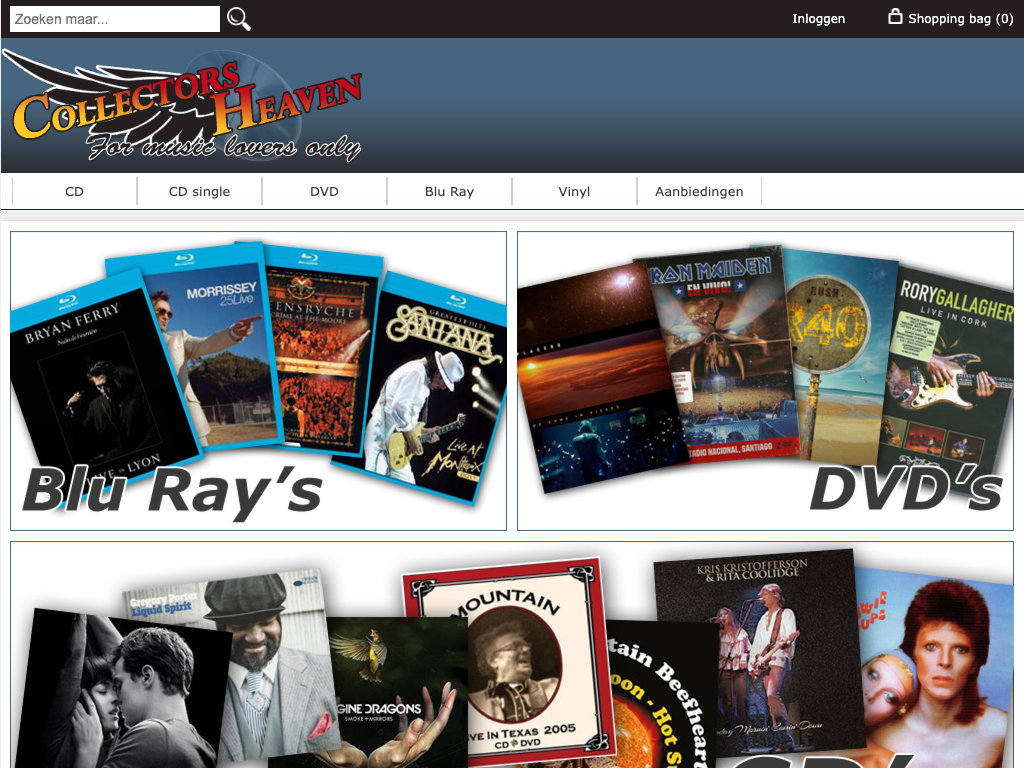Click the magnifying glass search icon

pyautogui.click(x=239, y=19)
